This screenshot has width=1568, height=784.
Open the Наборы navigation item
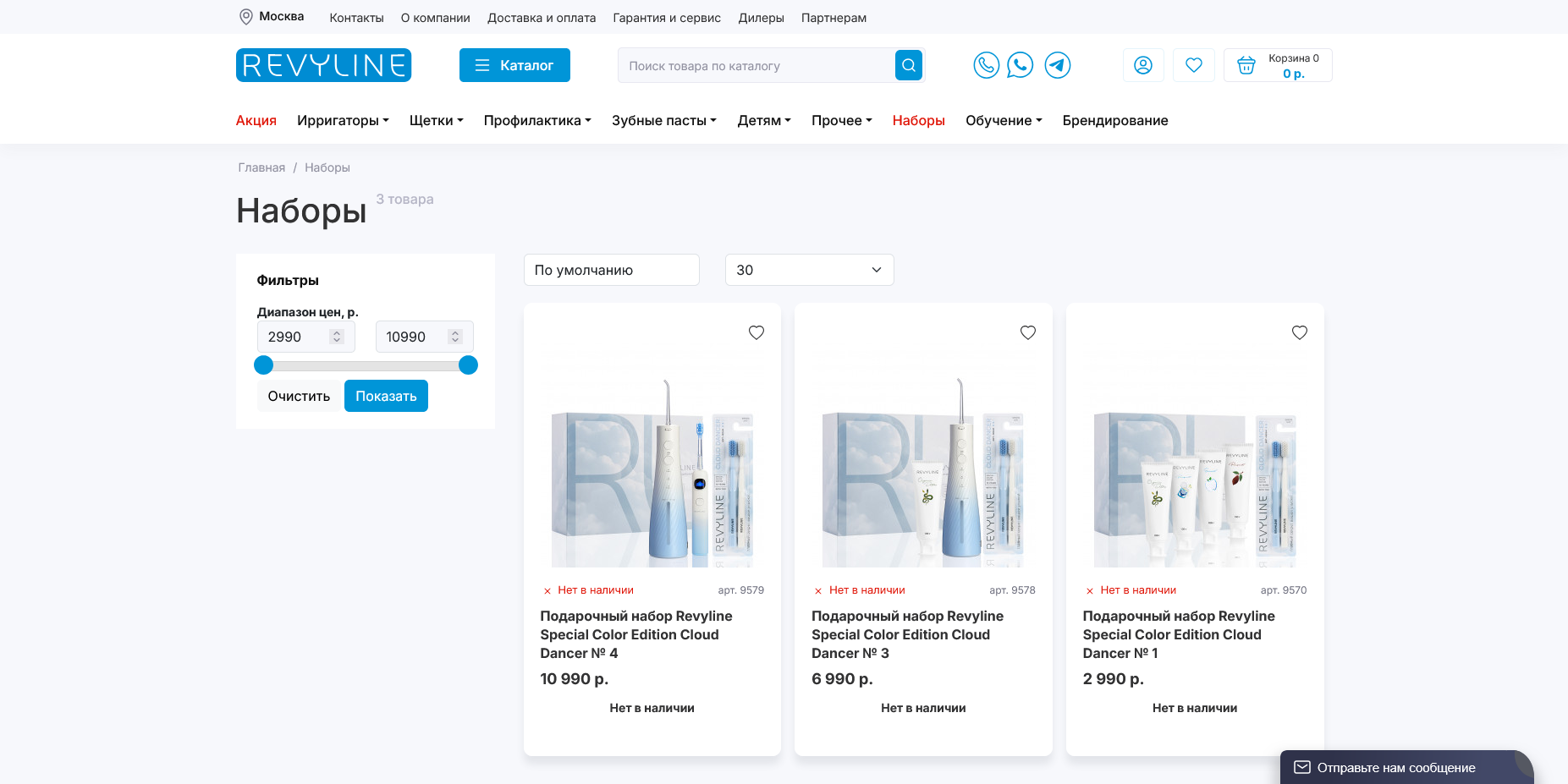click(919, 120)
